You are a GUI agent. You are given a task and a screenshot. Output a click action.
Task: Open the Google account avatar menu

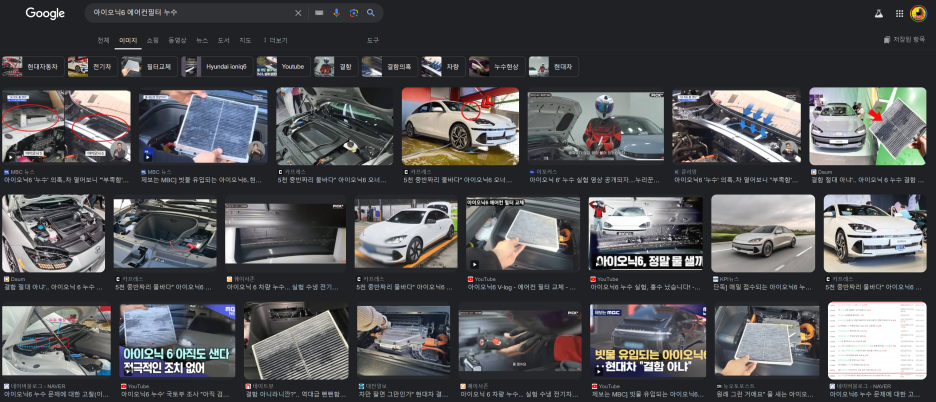[917, 13]
